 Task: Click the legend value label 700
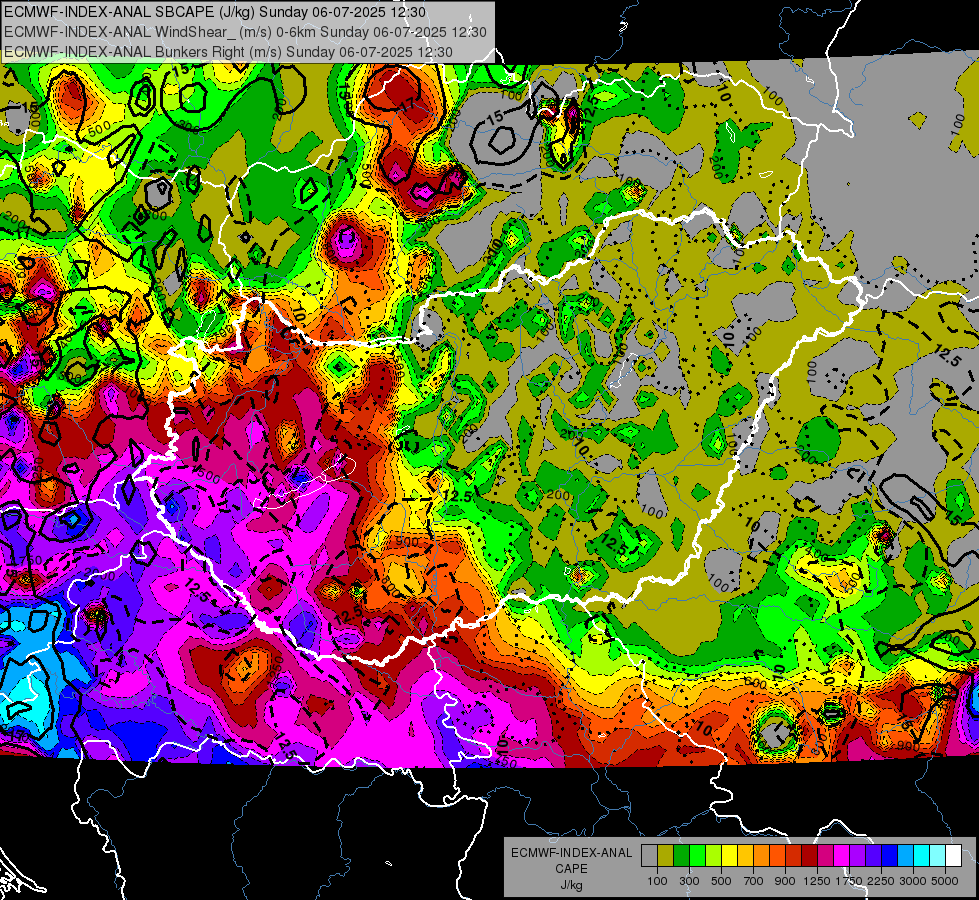754,881
